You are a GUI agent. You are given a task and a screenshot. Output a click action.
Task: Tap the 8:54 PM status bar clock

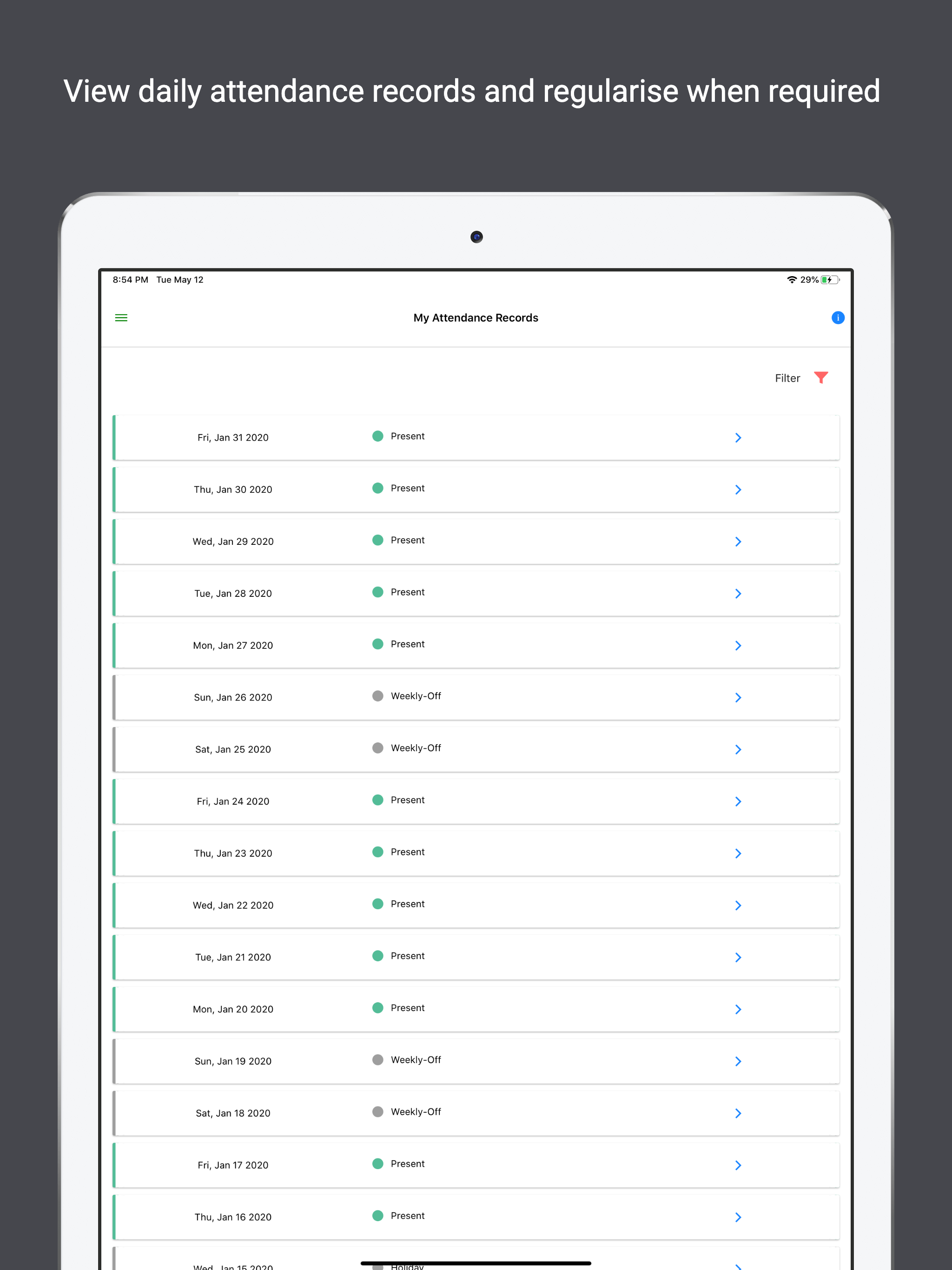click(130, 279)
